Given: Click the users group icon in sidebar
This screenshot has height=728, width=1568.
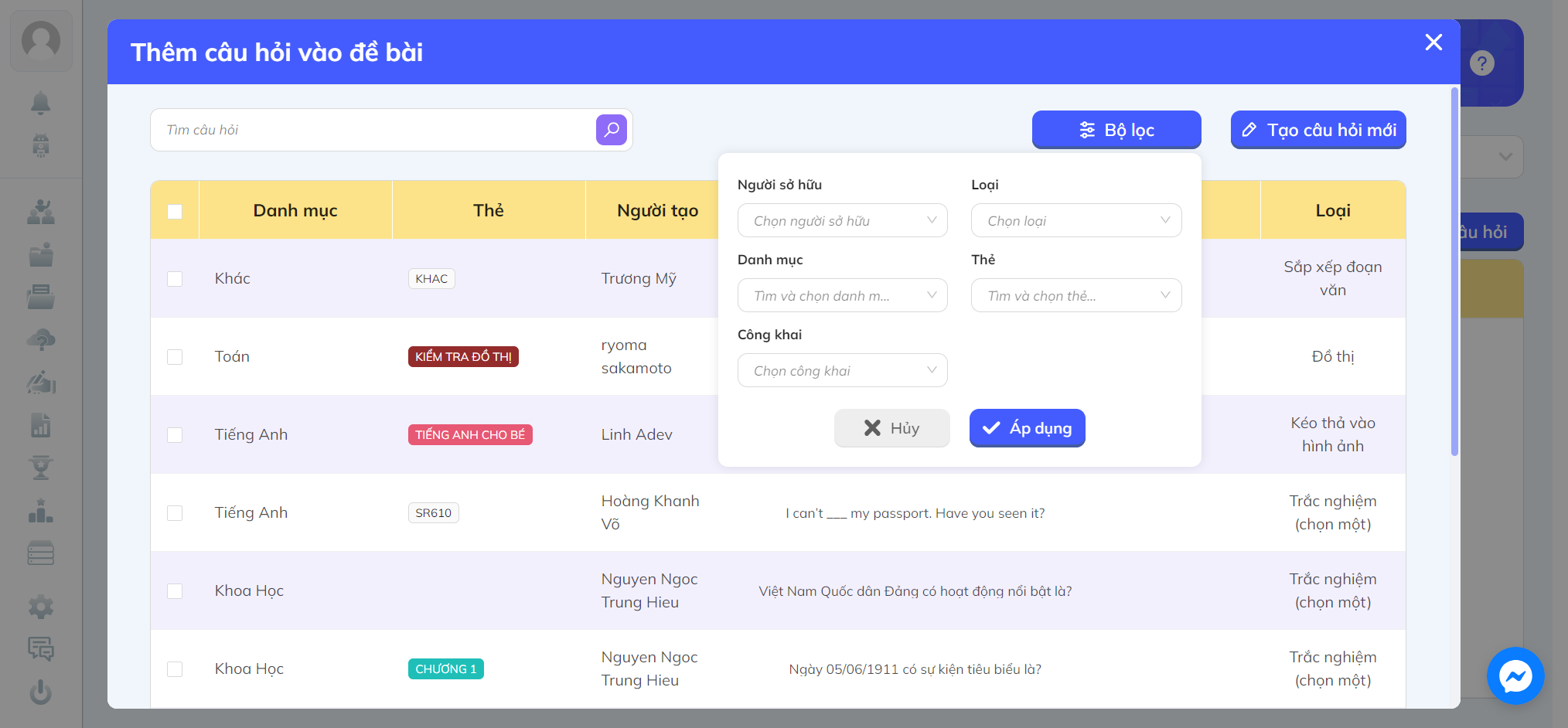Looking at the screenshot, I should pyautogui.click(x=41, y=212).
